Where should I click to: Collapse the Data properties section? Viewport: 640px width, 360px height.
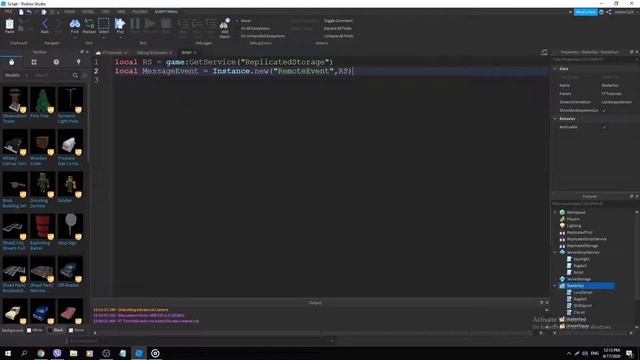(x=555, y=69)
